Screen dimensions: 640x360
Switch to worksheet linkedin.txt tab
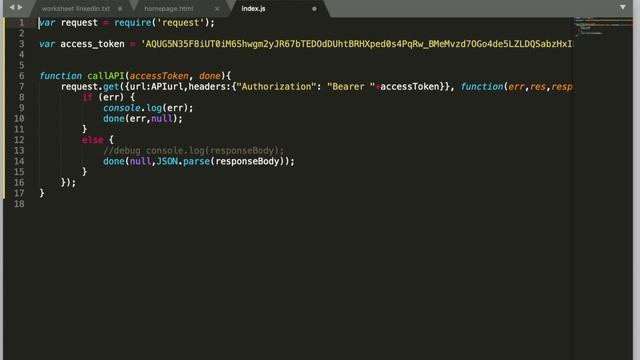[76, 9]
